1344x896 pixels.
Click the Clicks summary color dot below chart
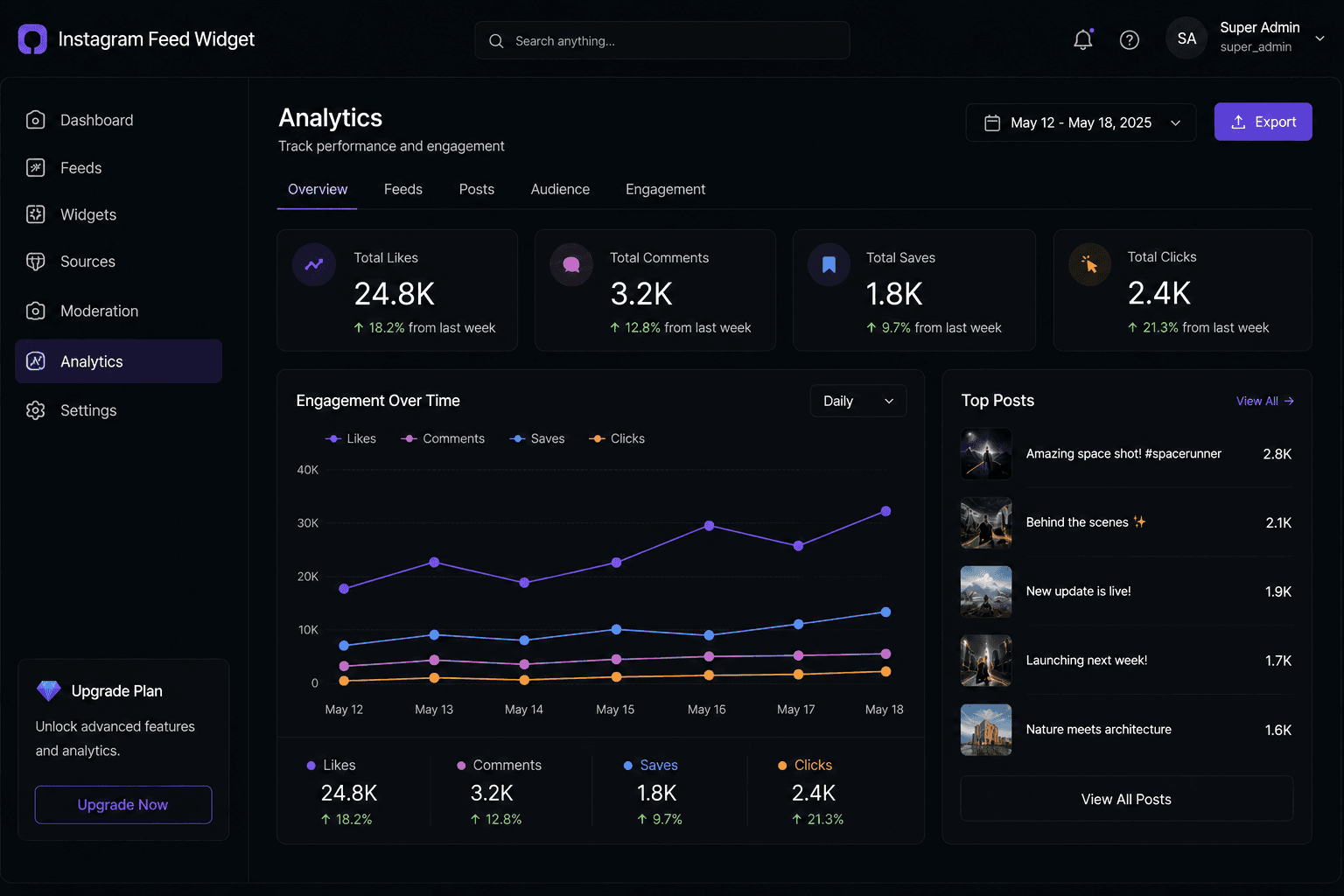[782, 766]
